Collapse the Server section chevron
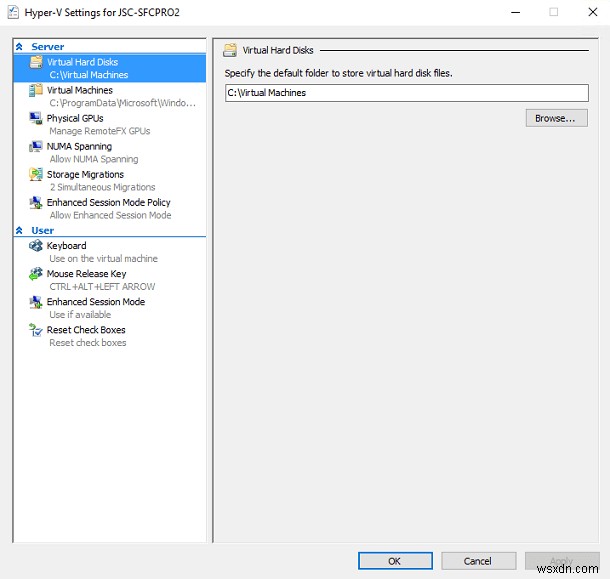The width and height of the screenshot is (610, 579). (x=19, y=47)
